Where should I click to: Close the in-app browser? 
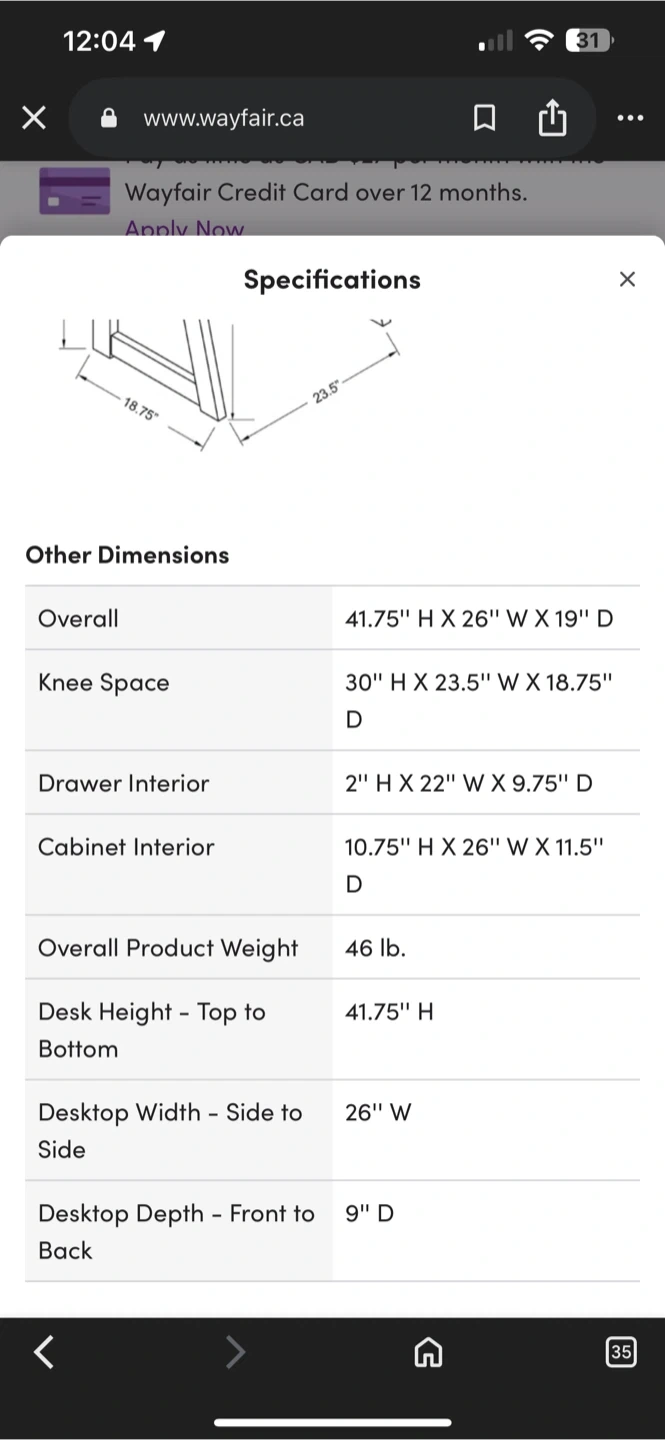tap(34, 119)
